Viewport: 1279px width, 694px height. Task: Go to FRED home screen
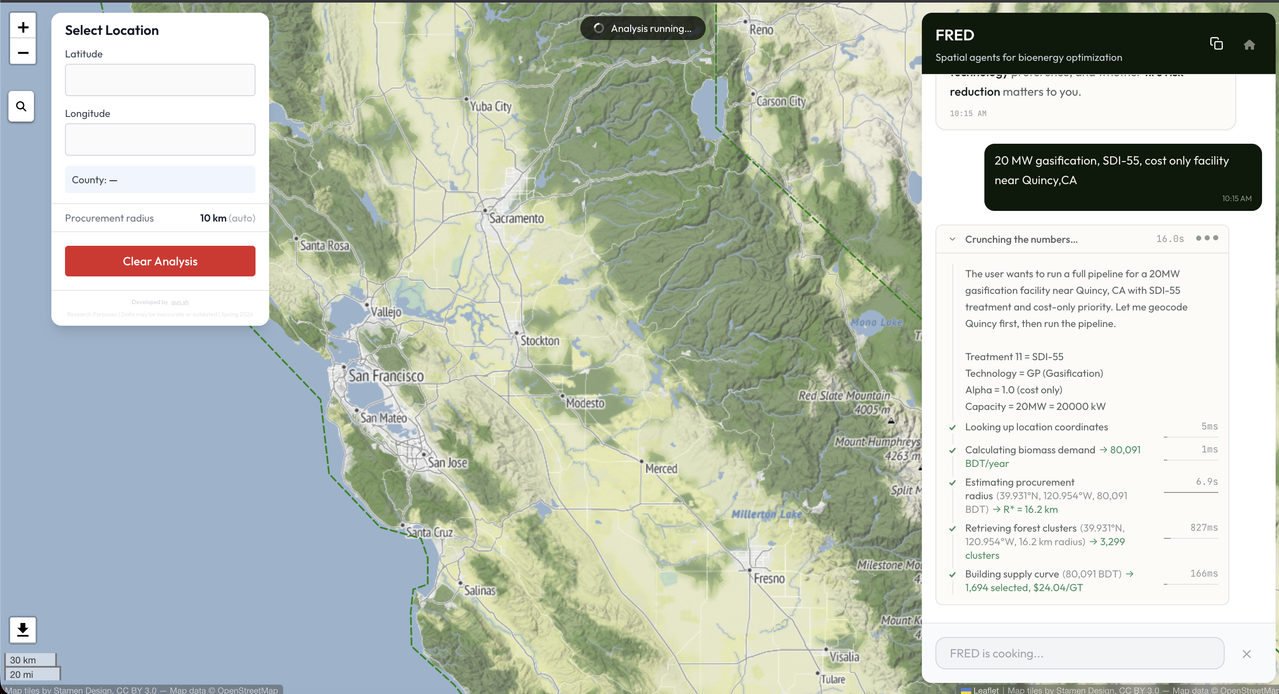coord(1249,45)
